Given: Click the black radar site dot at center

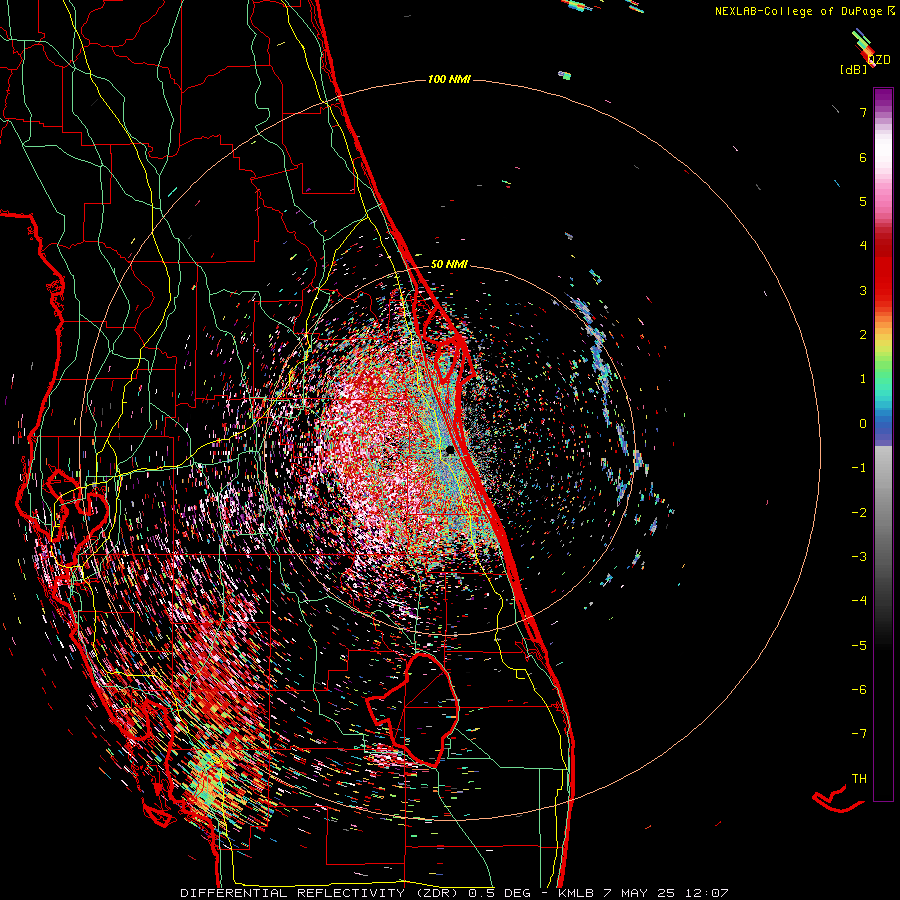Looking at the screenshot, I should tap(450, 451).
